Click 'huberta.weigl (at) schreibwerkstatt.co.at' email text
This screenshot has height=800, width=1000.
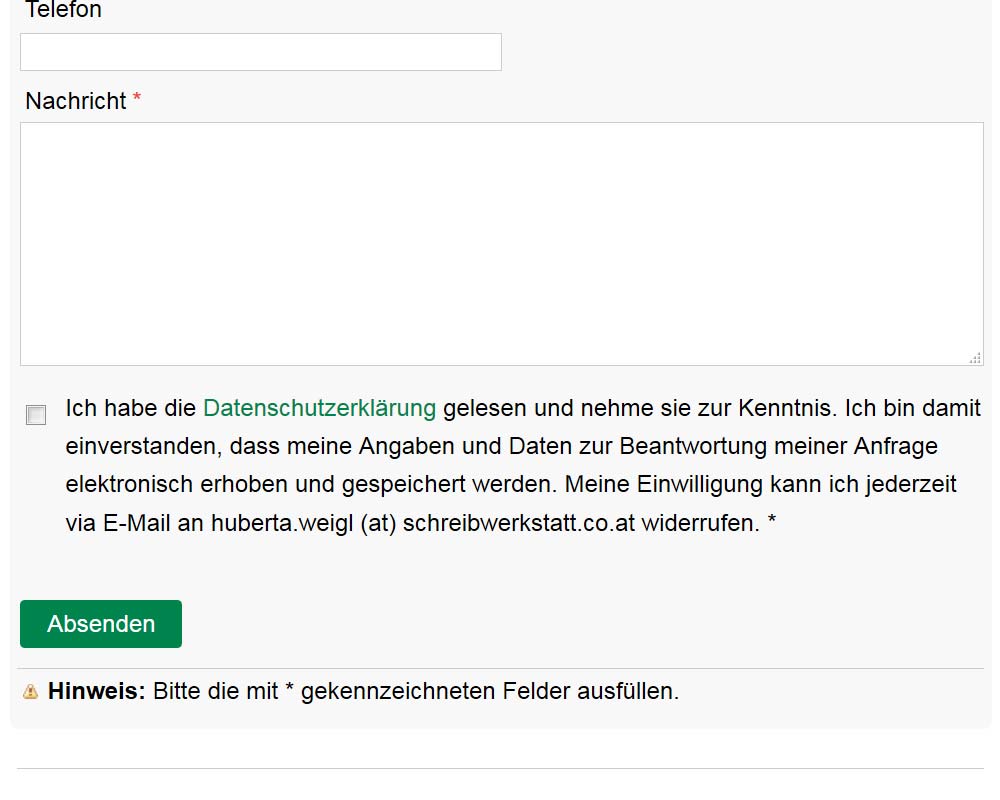point(423,523)
